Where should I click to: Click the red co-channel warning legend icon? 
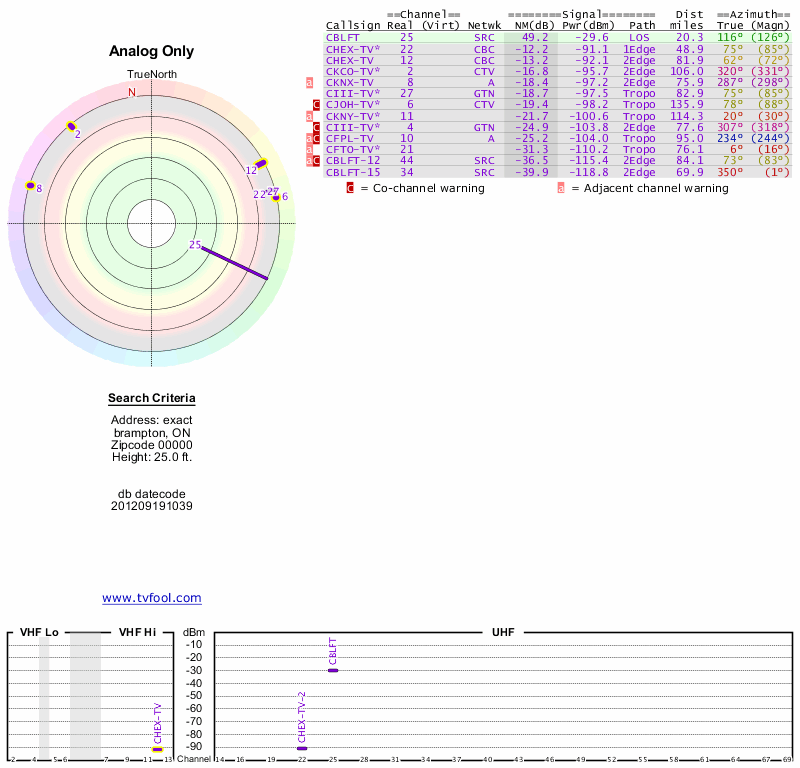(350, 187)
